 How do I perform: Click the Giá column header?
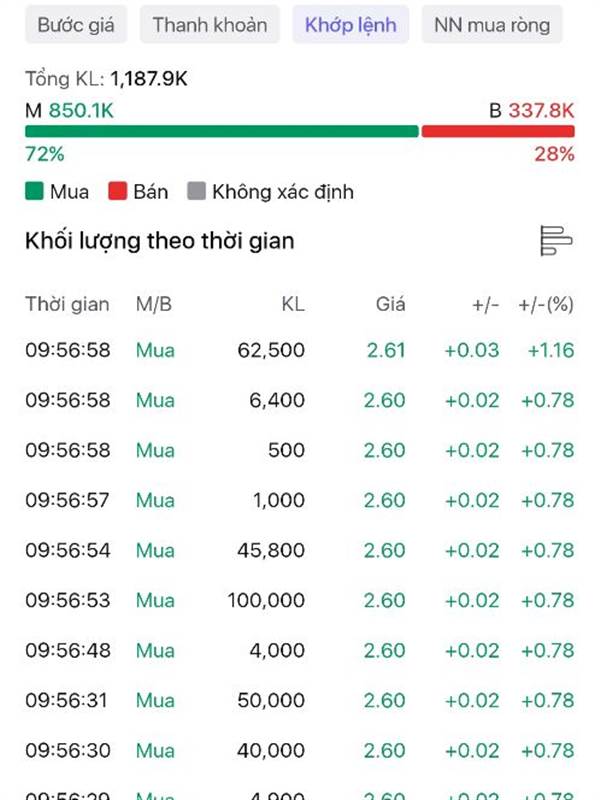coord(390,305)
